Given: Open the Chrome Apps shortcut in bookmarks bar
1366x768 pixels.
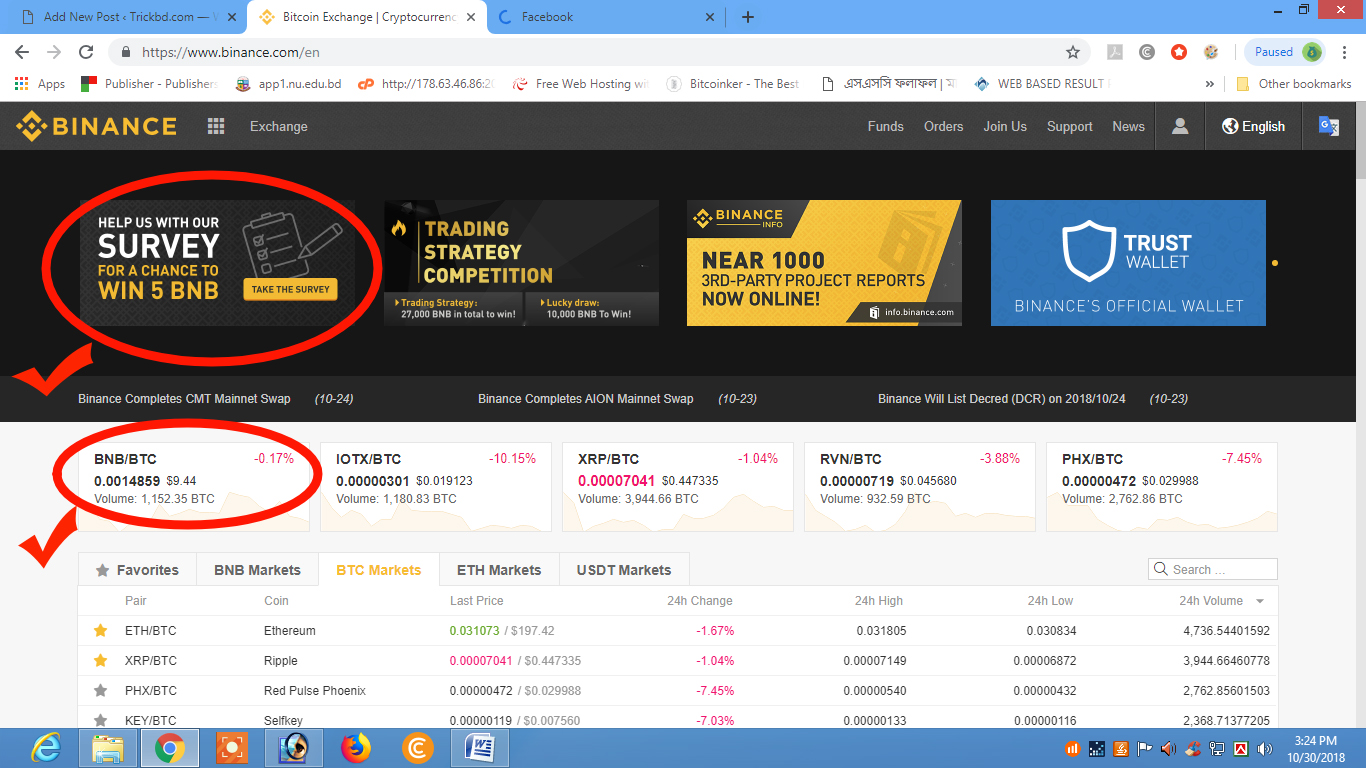Looking at the screenshot, I should [40, 84].
